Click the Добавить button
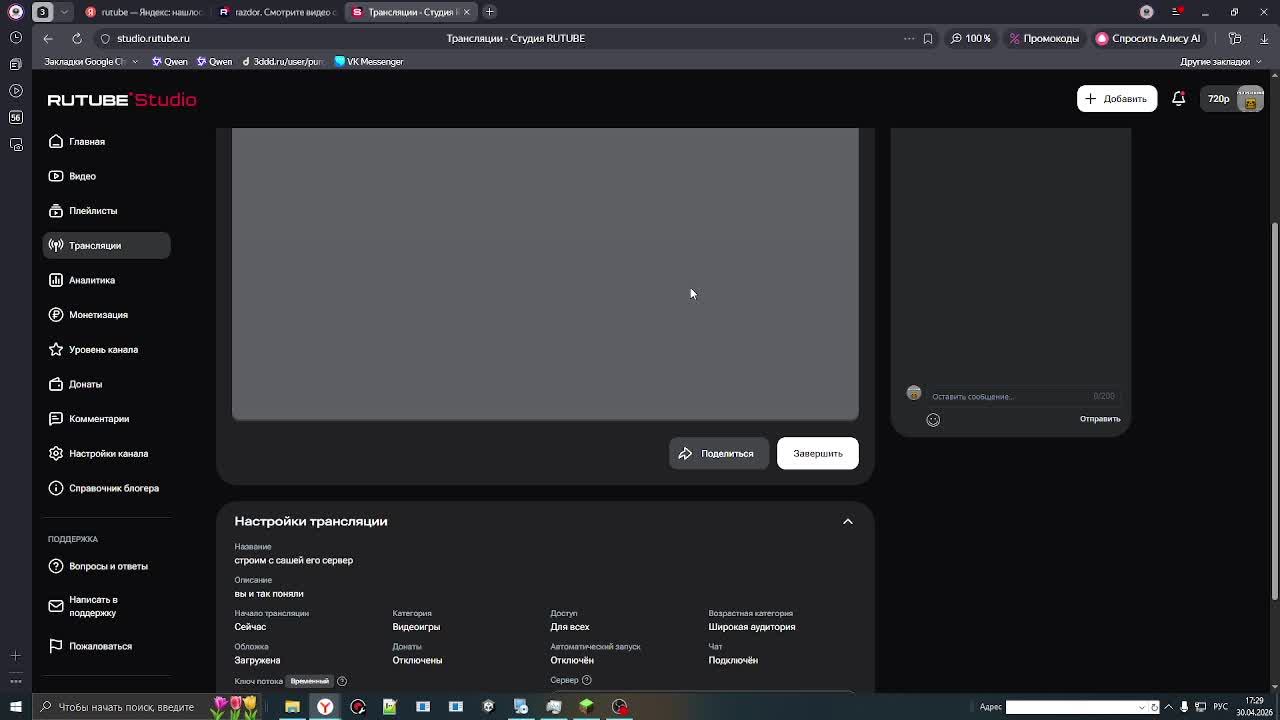The image size is (1280, 720). pos(1117,98)
